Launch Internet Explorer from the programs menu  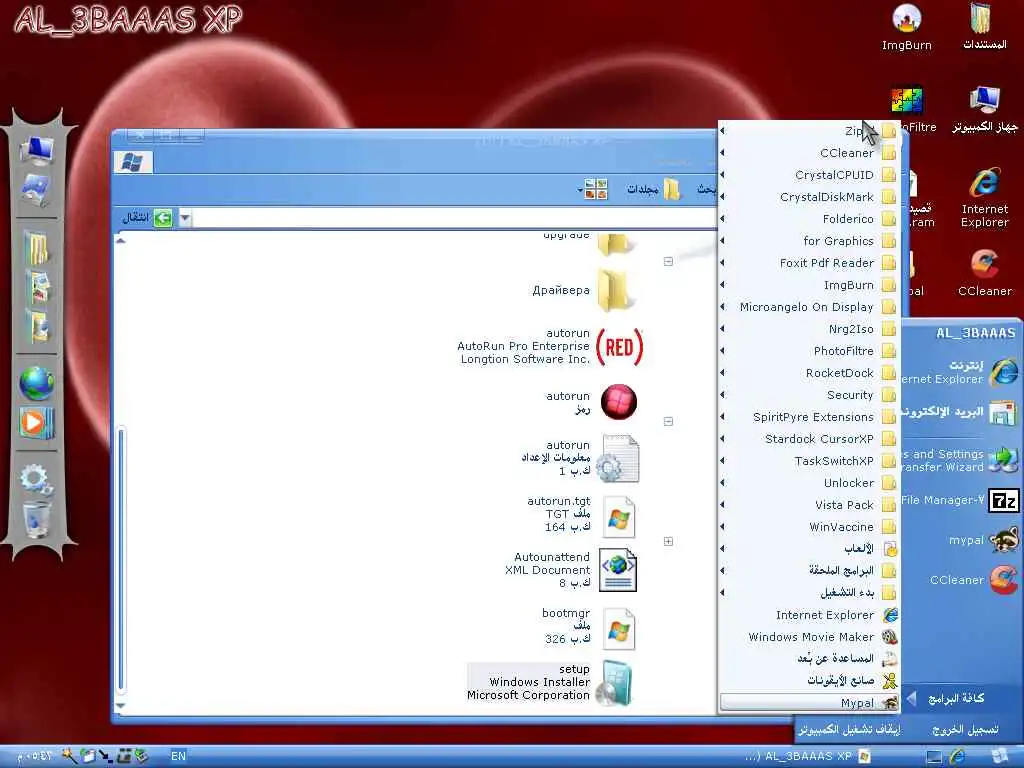tap(809, 615)
